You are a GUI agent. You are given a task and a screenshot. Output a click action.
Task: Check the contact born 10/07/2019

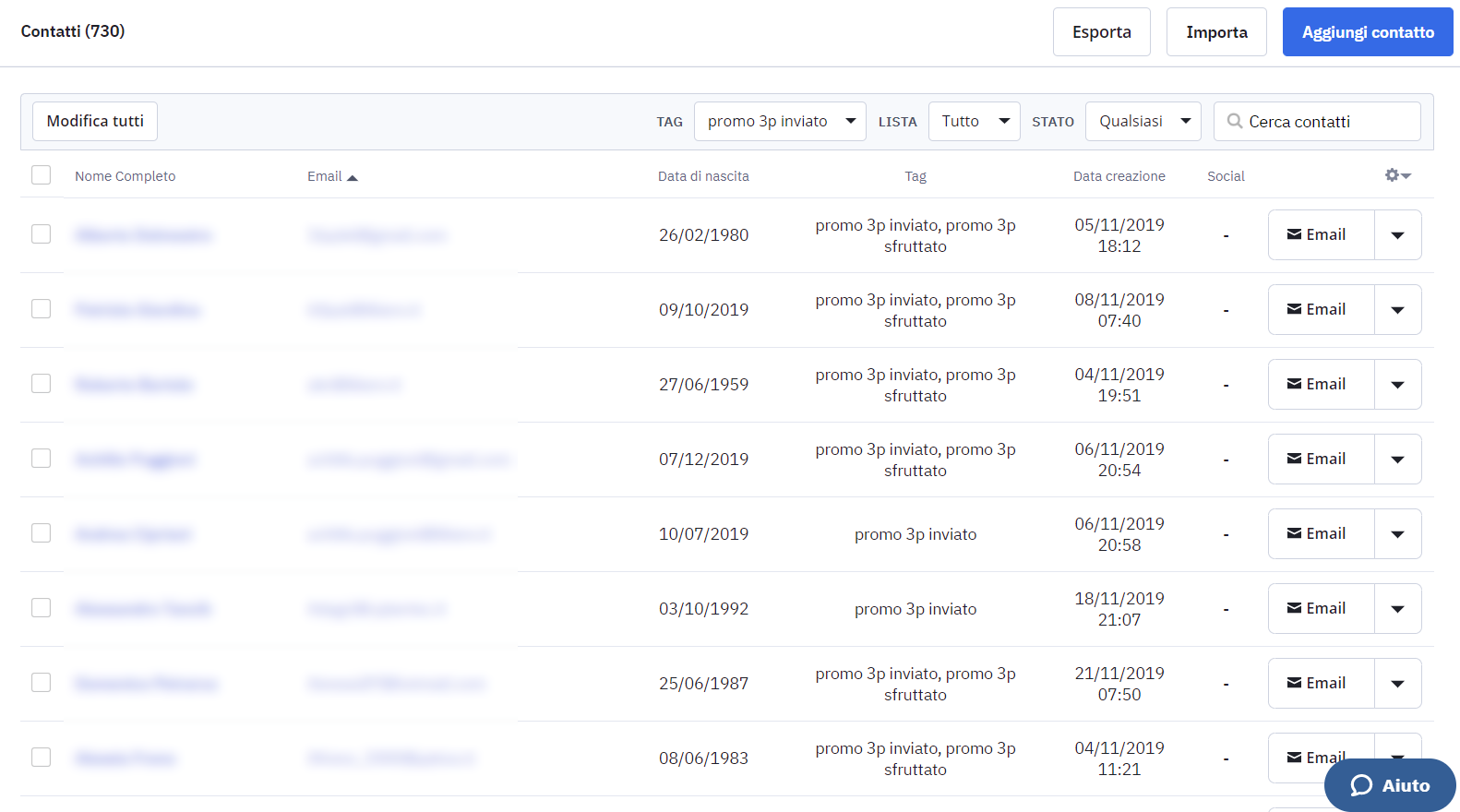tap(42, 533)
